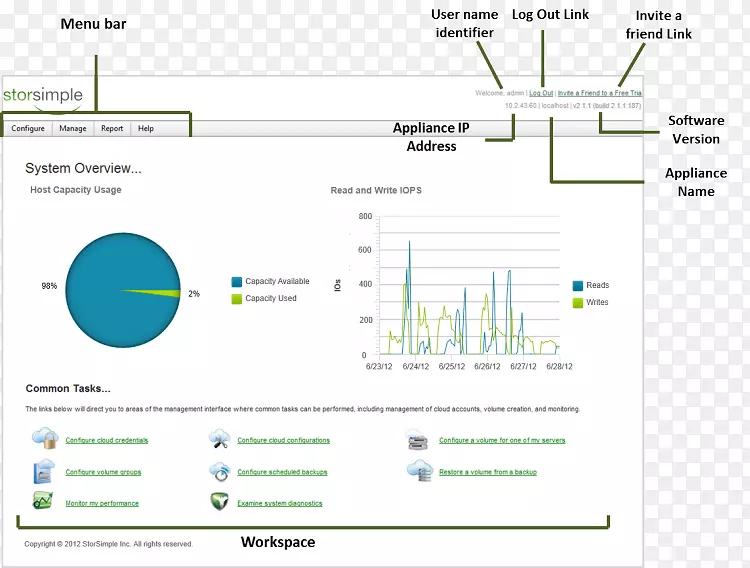
Task: Click the '2%' pie chart label
Action: [194, 294]
